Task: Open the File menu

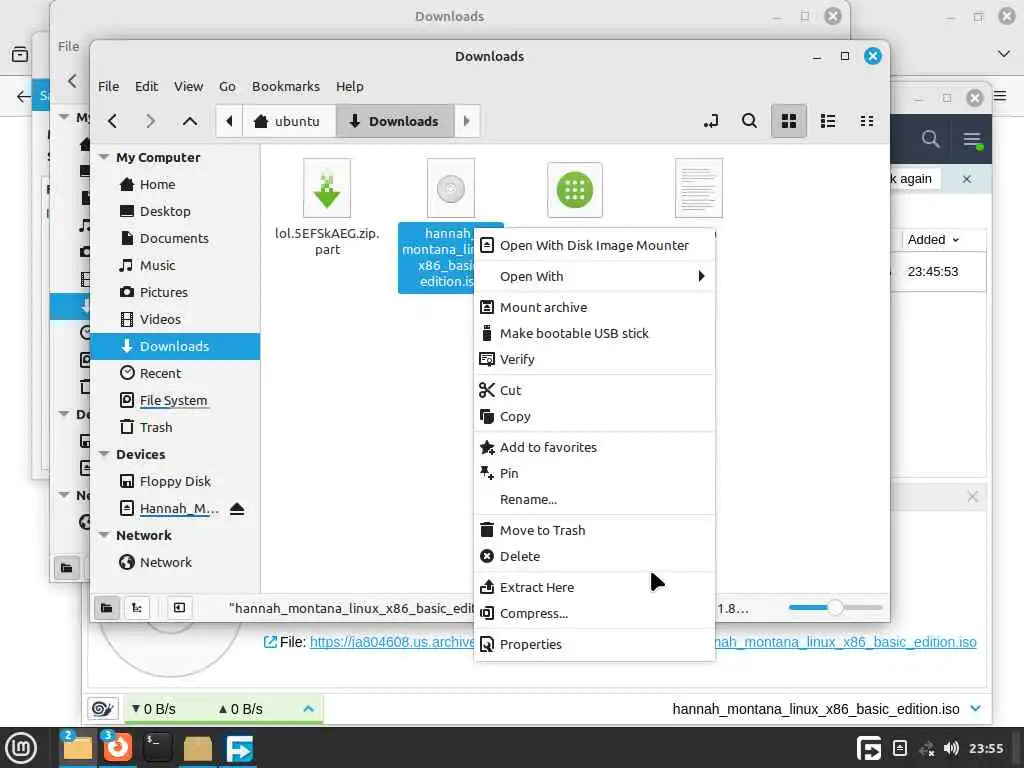Action: [x=108, y=86]
